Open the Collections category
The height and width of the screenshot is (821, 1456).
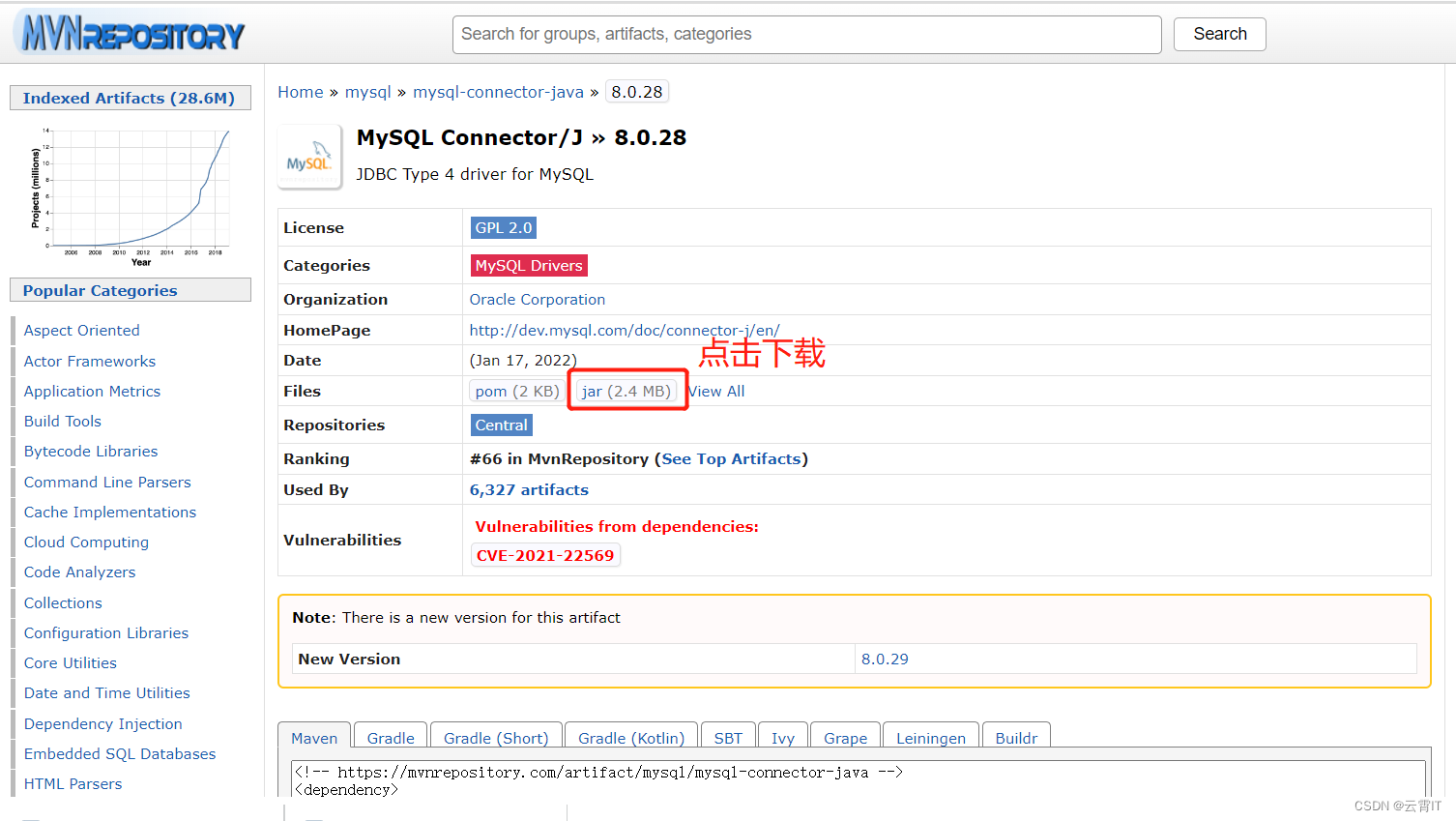pyautogui.click(x=63, y=602)
